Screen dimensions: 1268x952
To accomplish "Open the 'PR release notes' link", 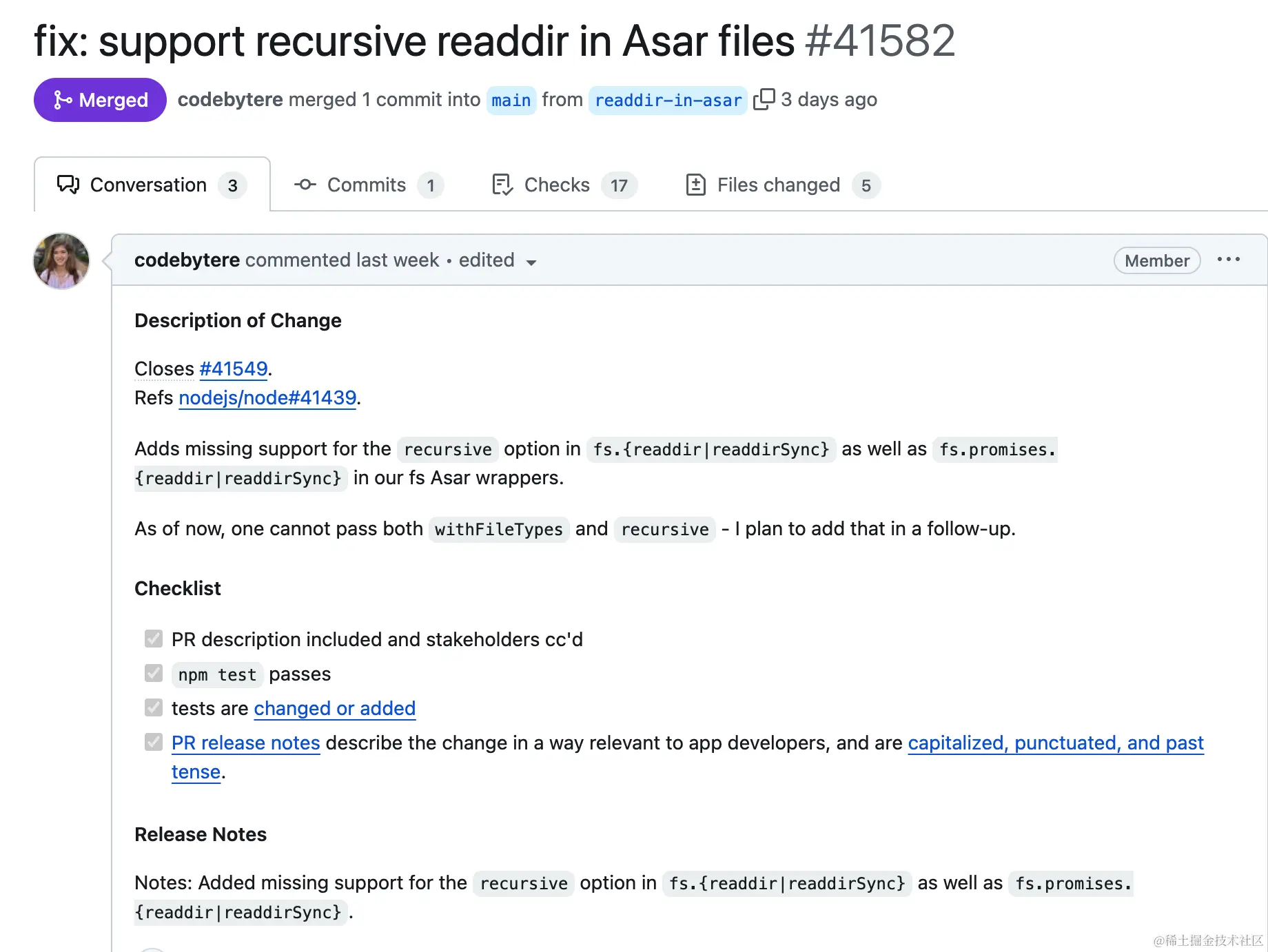I will (246, 743).
